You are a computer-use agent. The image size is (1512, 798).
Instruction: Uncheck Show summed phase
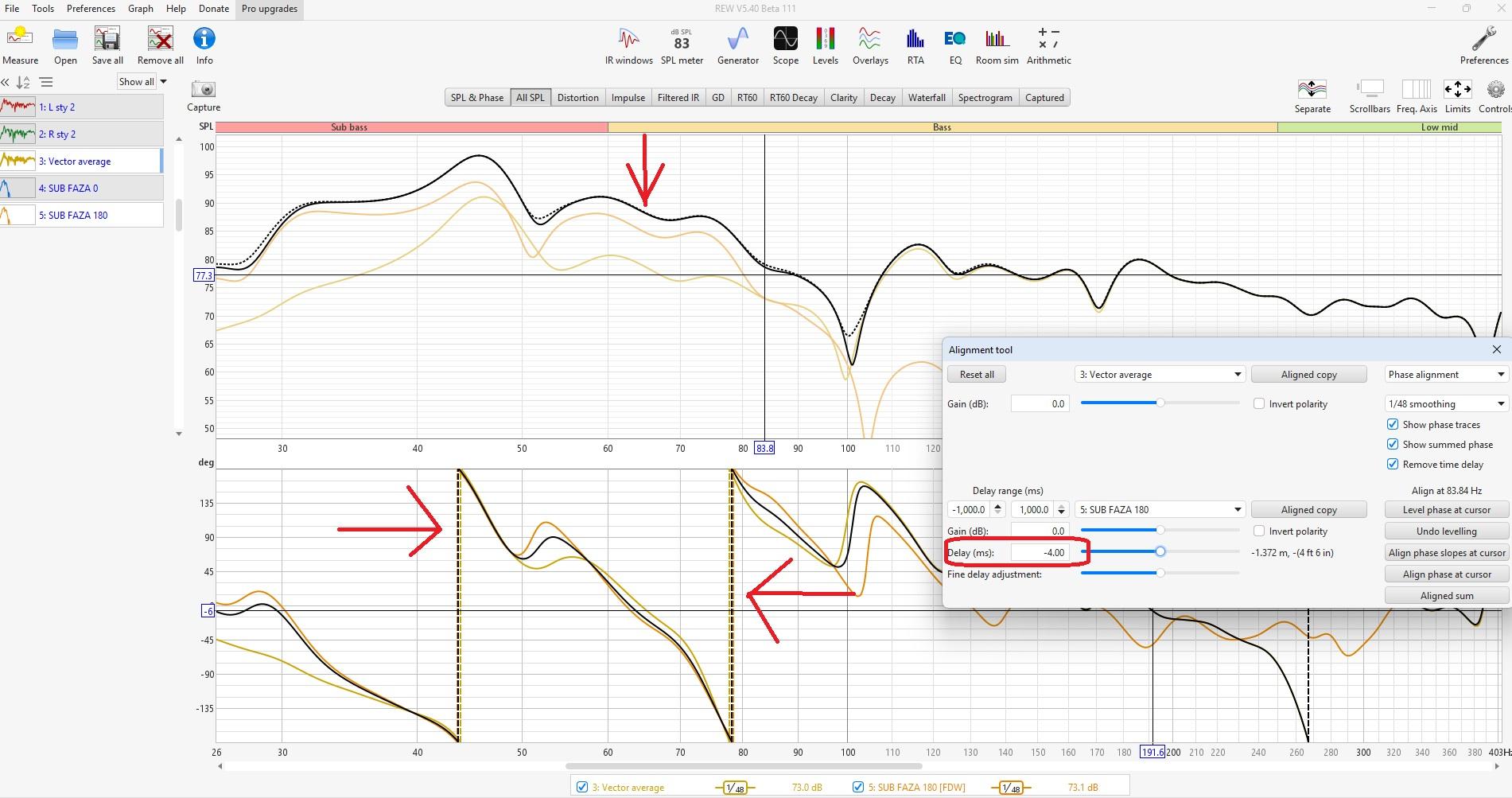pyautogui.click(x=1393, y=445)
